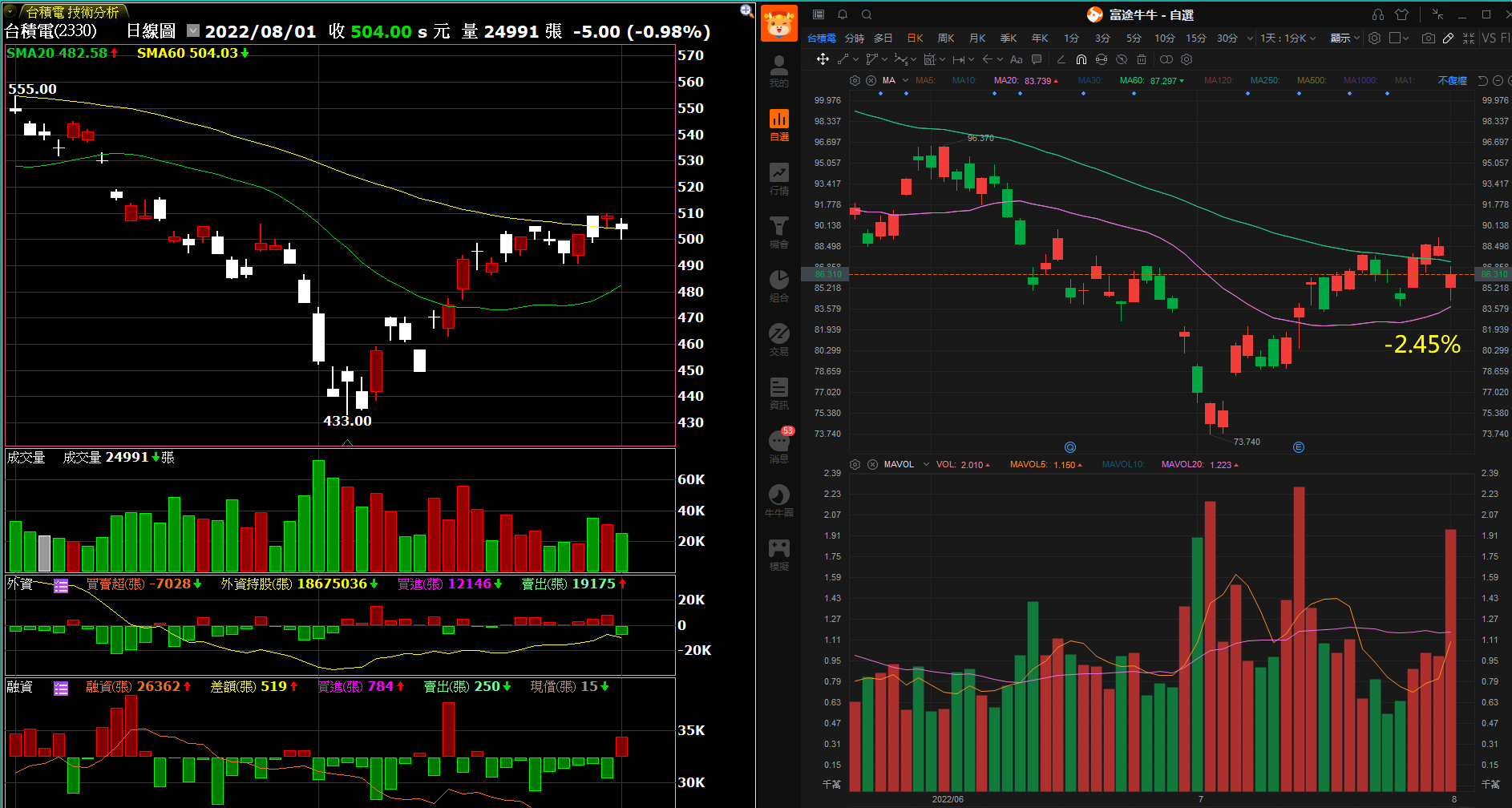
Task: Select the move/pan cursor tool
Action: pos(823,59)
